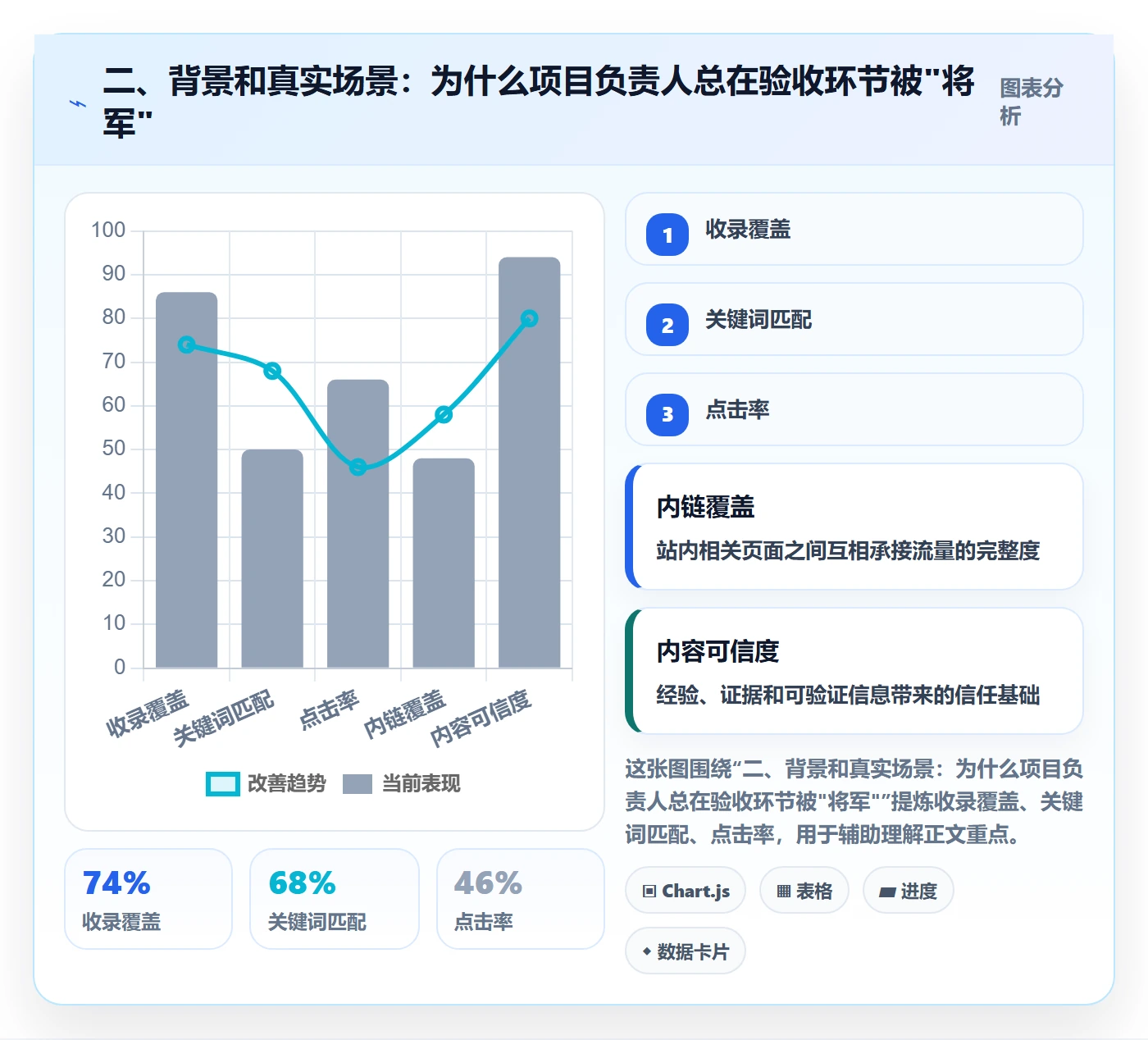Click the 点击率 list item text
1148x1040 pixels.
[x=737, y=410]
